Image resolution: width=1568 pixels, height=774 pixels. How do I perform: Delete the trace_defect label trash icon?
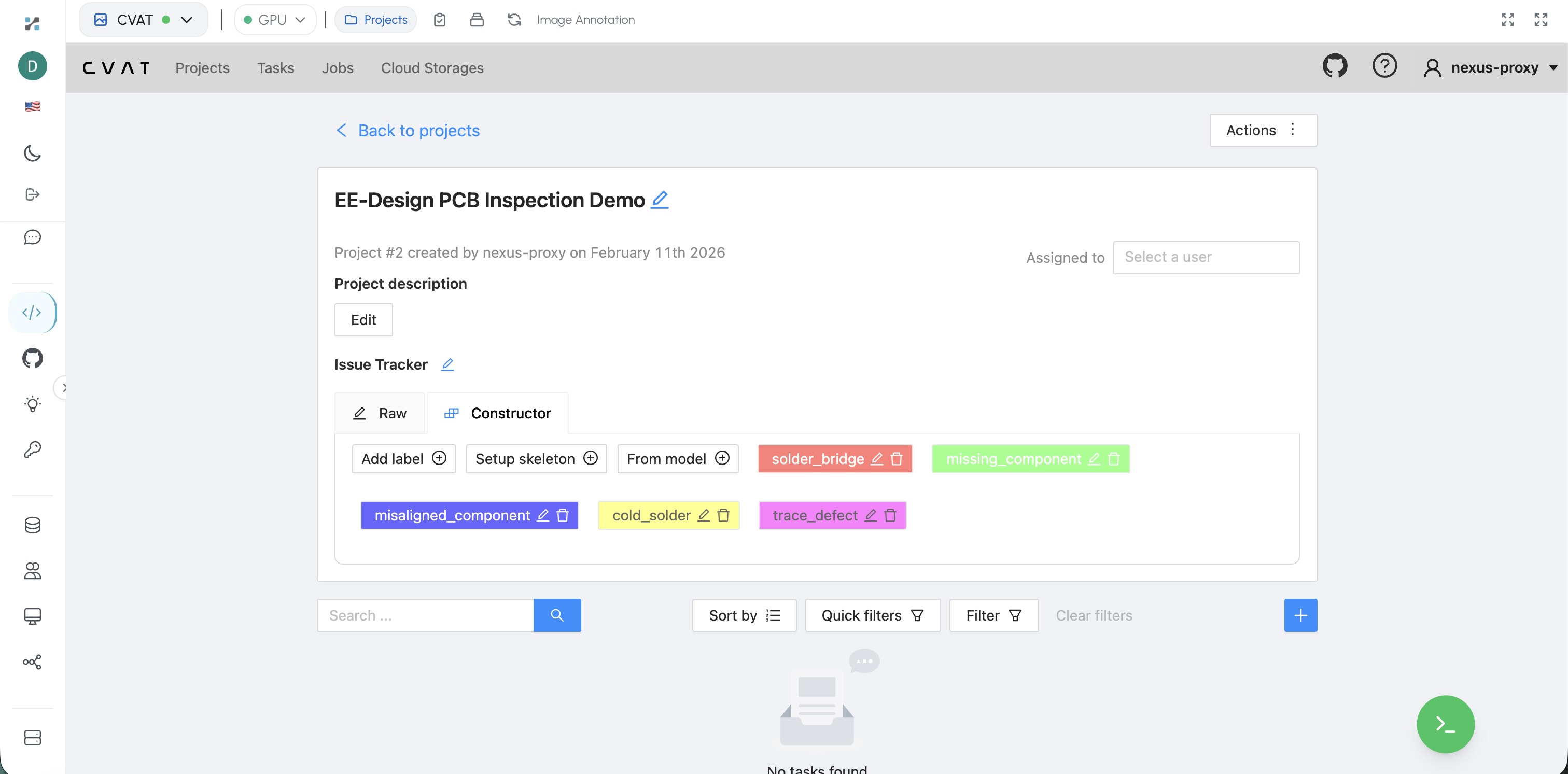[x=890, y=515]
